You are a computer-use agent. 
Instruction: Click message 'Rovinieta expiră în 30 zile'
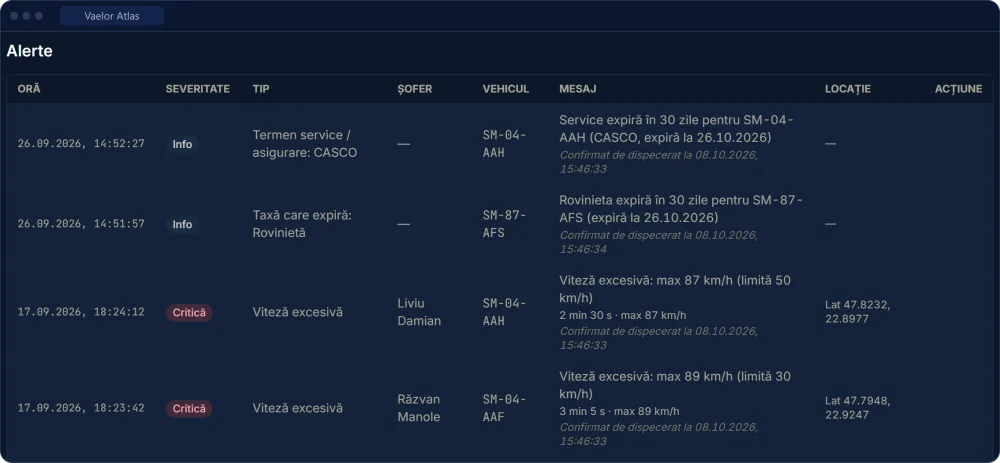pyautogui.click(x=681, y=207)
